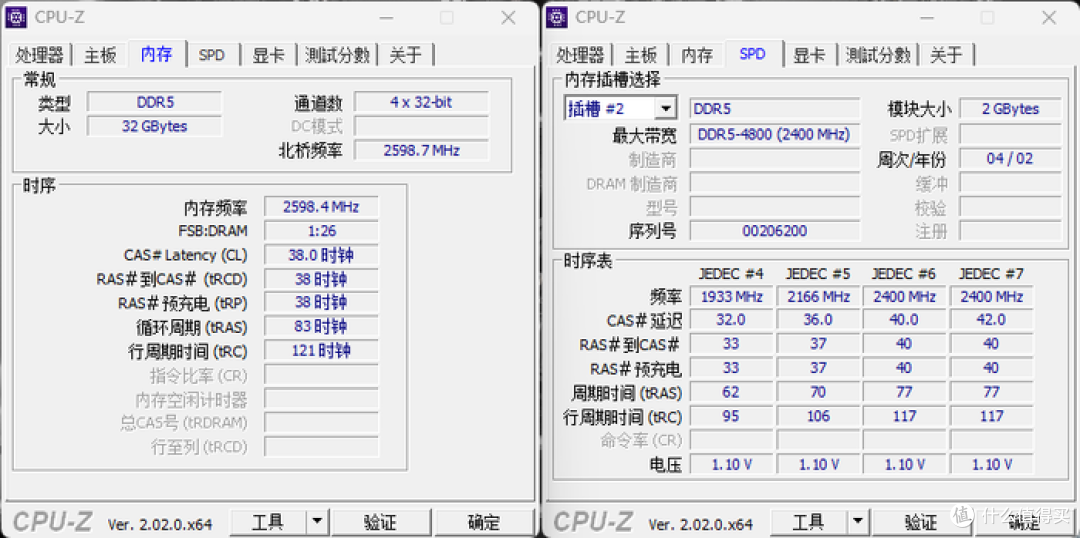Click CPU-Z app icon in right window title bar
Image resolution: width=1080 pixels, height=538 pixels.
[x=557, y=17]
